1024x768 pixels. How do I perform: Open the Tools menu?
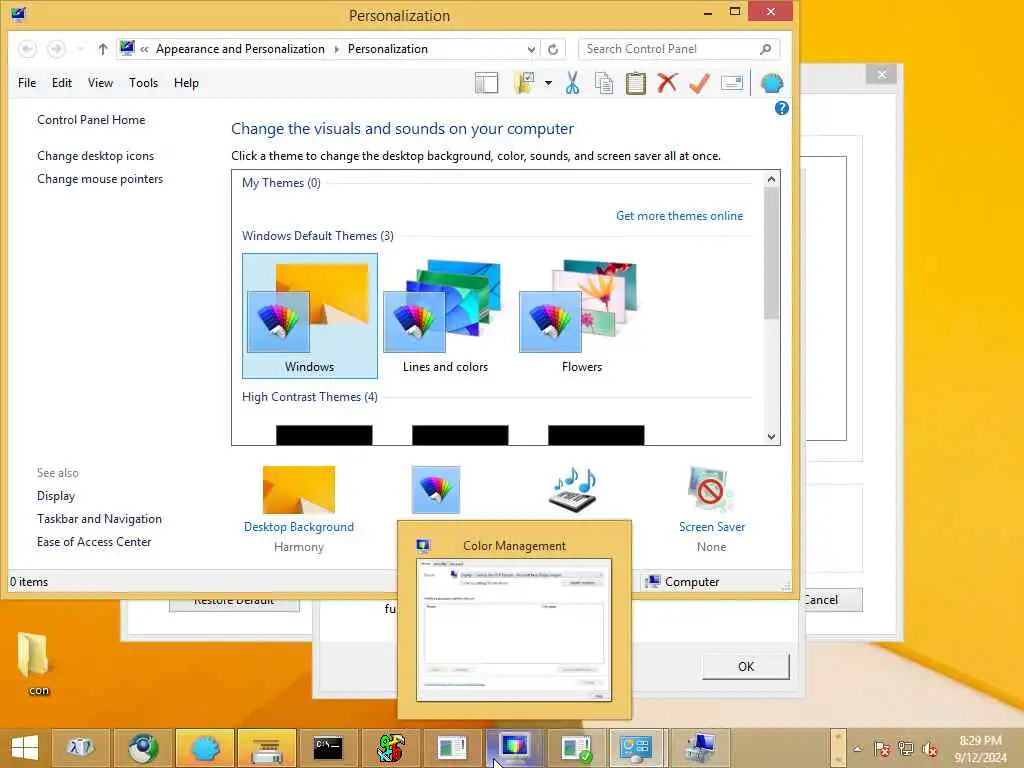(x=144, y=83)
